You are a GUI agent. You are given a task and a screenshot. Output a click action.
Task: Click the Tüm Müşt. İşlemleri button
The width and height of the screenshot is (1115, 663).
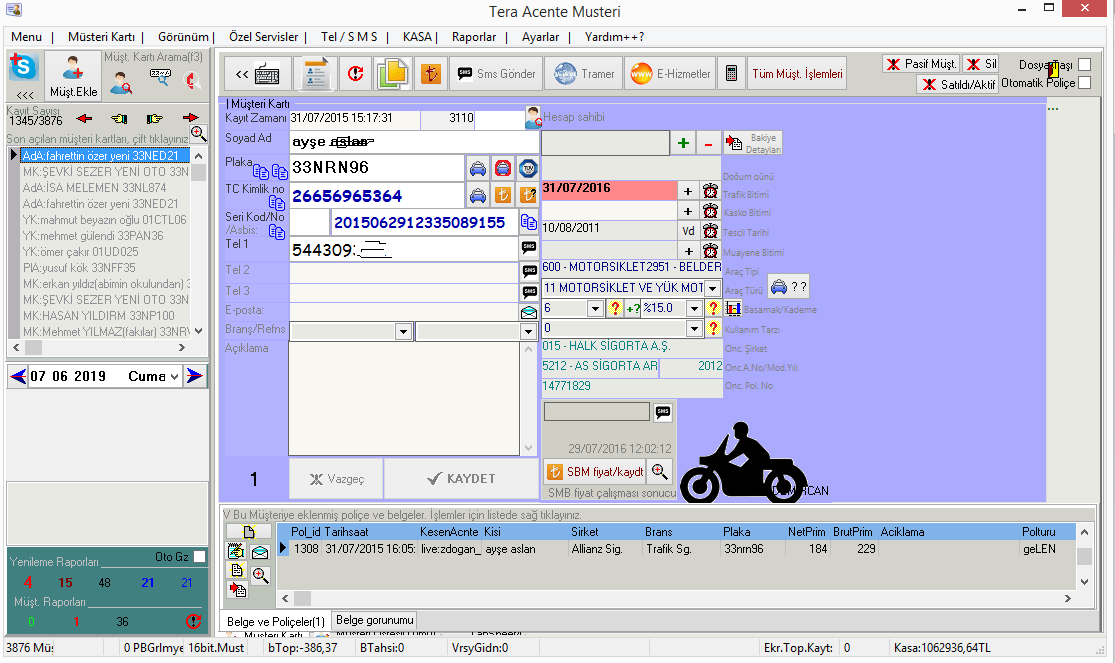pyautogui.click(x=797, y=74)
